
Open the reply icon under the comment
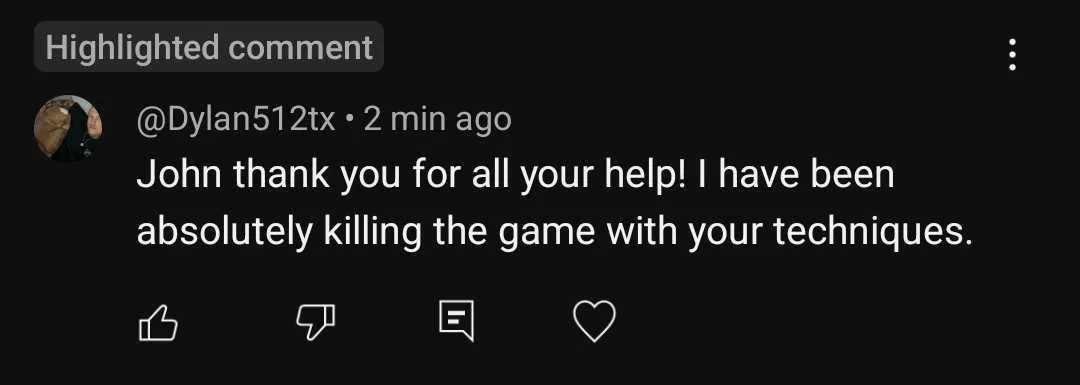tap(457, 321)
